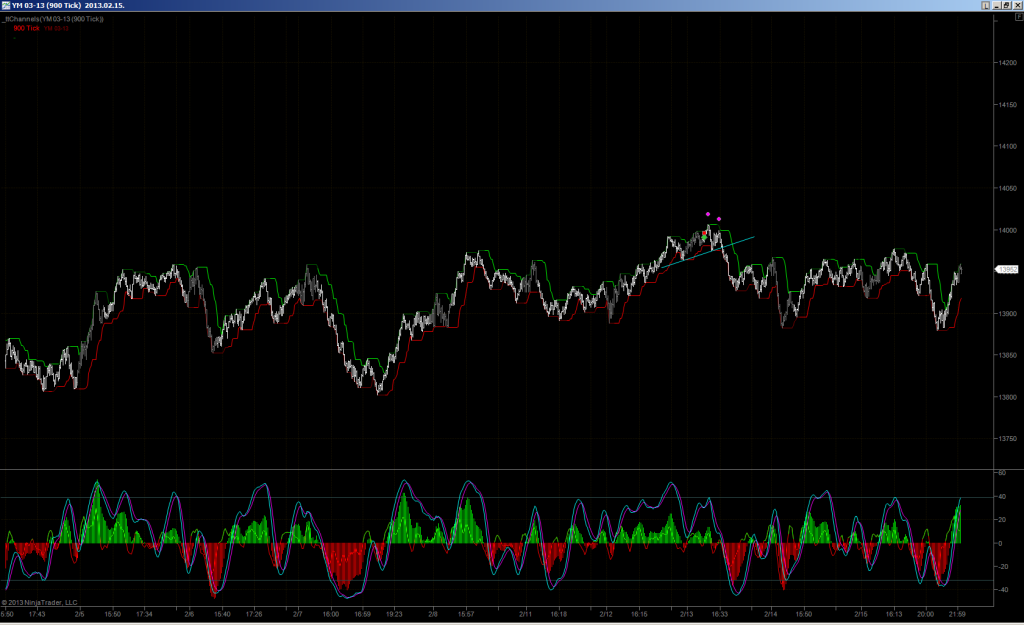Click the chart title "YM 03-13 (900 Tick)"

click(x=46, y=5)
